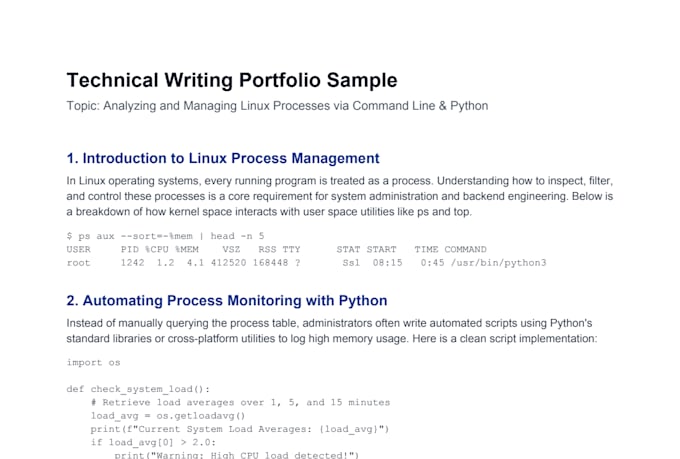Click the code line 'load_avg = os.getloadavg()'
This screenshot has width=680, height=459.
coord(168,416)
